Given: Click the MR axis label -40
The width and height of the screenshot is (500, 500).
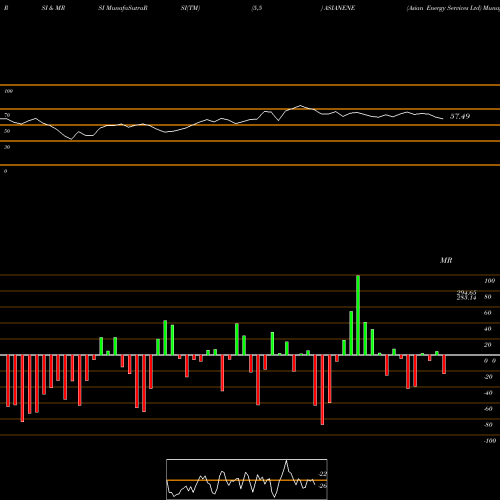Looking at the screenshot, I should pyautogui.click(x=488, y=393).
